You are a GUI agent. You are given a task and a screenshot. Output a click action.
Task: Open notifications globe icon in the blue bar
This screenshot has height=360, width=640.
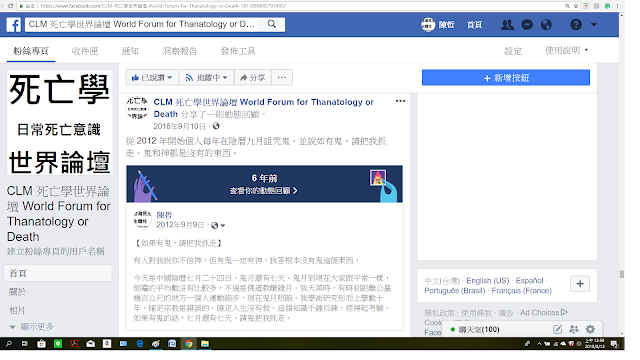[x=546, y=25]
